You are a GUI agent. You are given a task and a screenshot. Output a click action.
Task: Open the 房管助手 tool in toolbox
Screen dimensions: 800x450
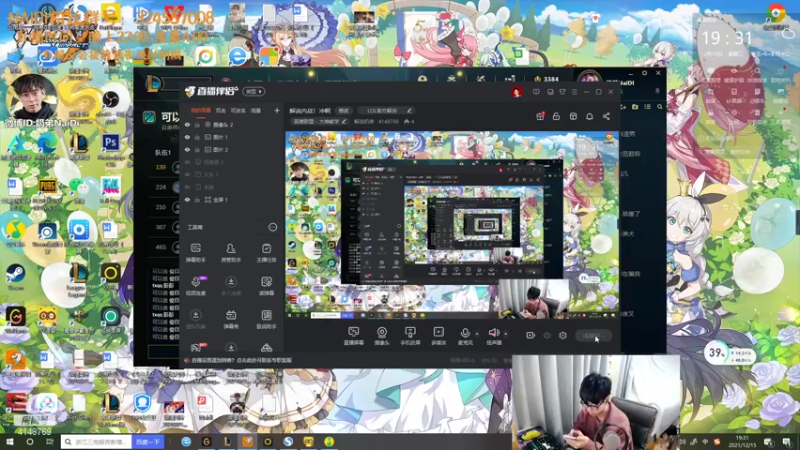[x=231, y=253]
